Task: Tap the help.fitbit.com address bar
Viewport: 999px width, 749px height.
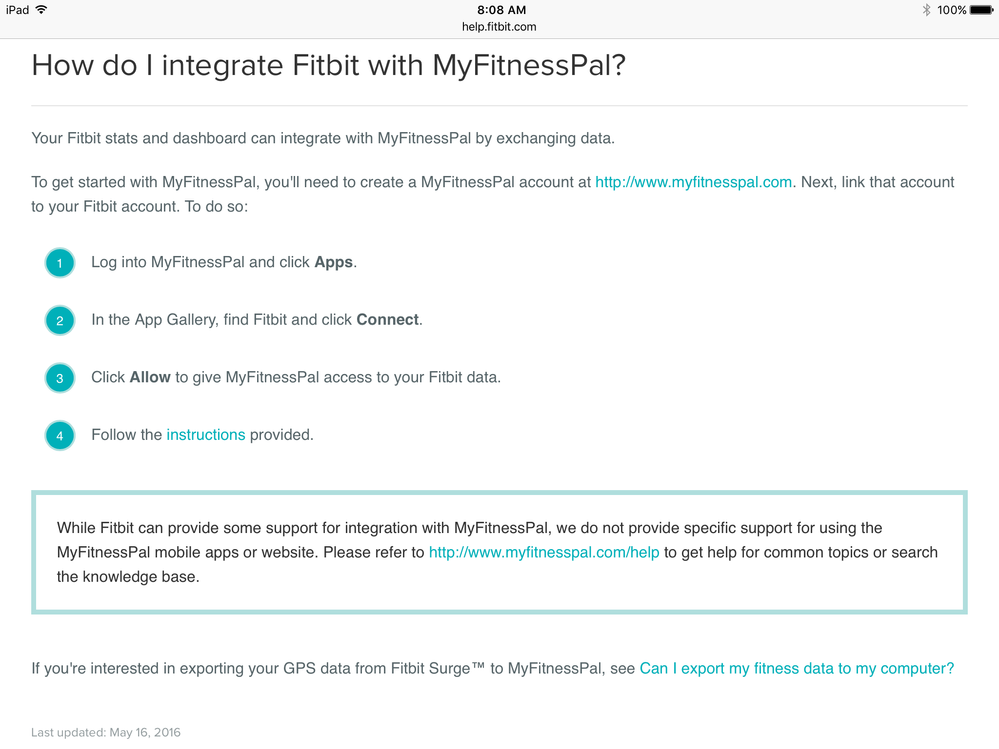Action: coord(499,27)
